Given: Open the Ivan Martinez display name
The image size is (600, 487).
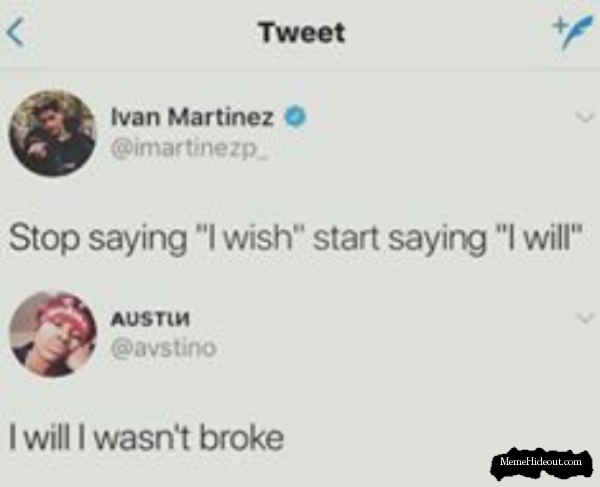Looking at the screenshot, I should click(192, 117).
